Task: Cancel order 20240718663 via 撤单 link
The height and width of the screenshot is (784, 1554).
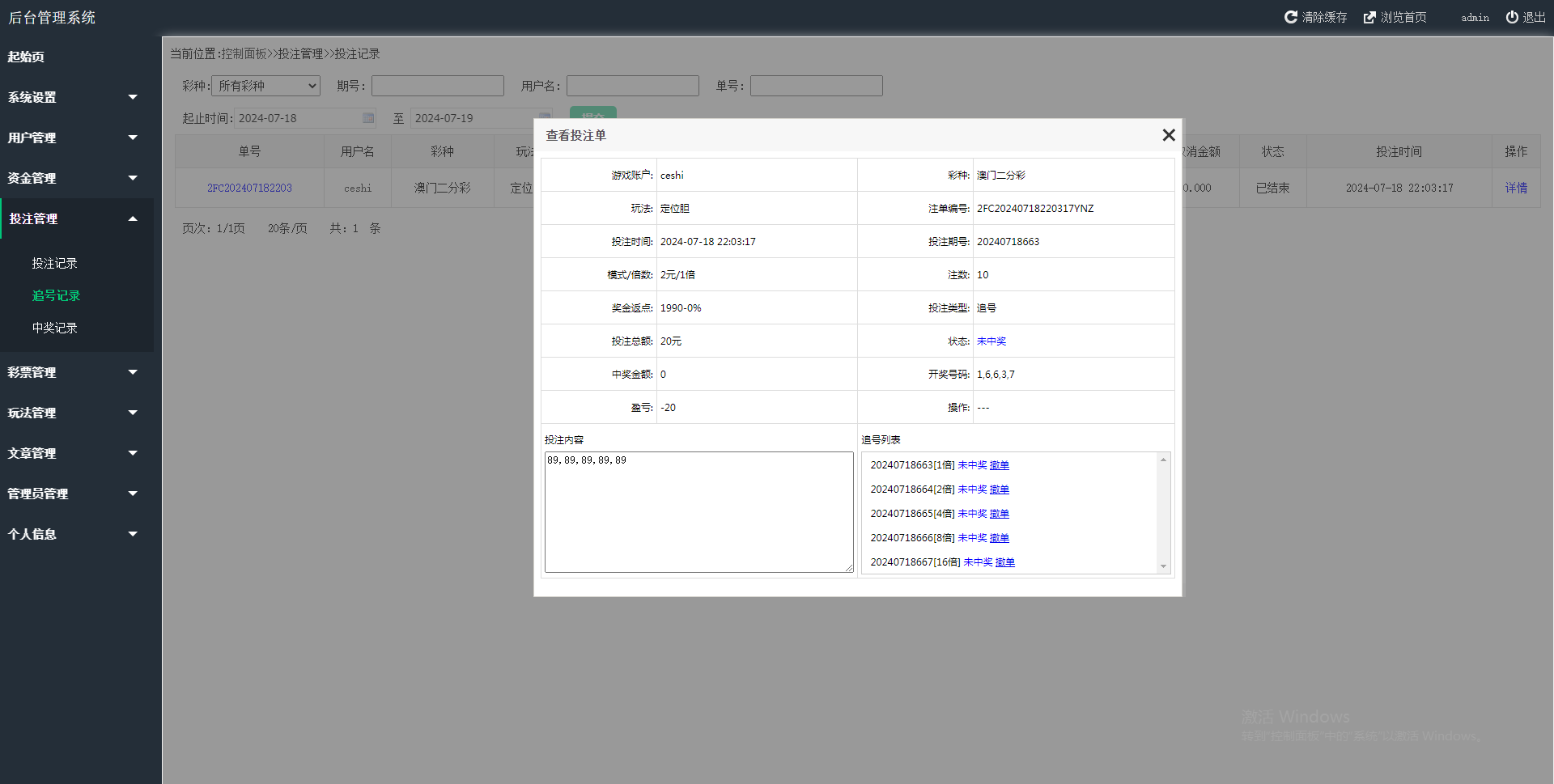Action: pyautogui.click(x=1000, y=465)
